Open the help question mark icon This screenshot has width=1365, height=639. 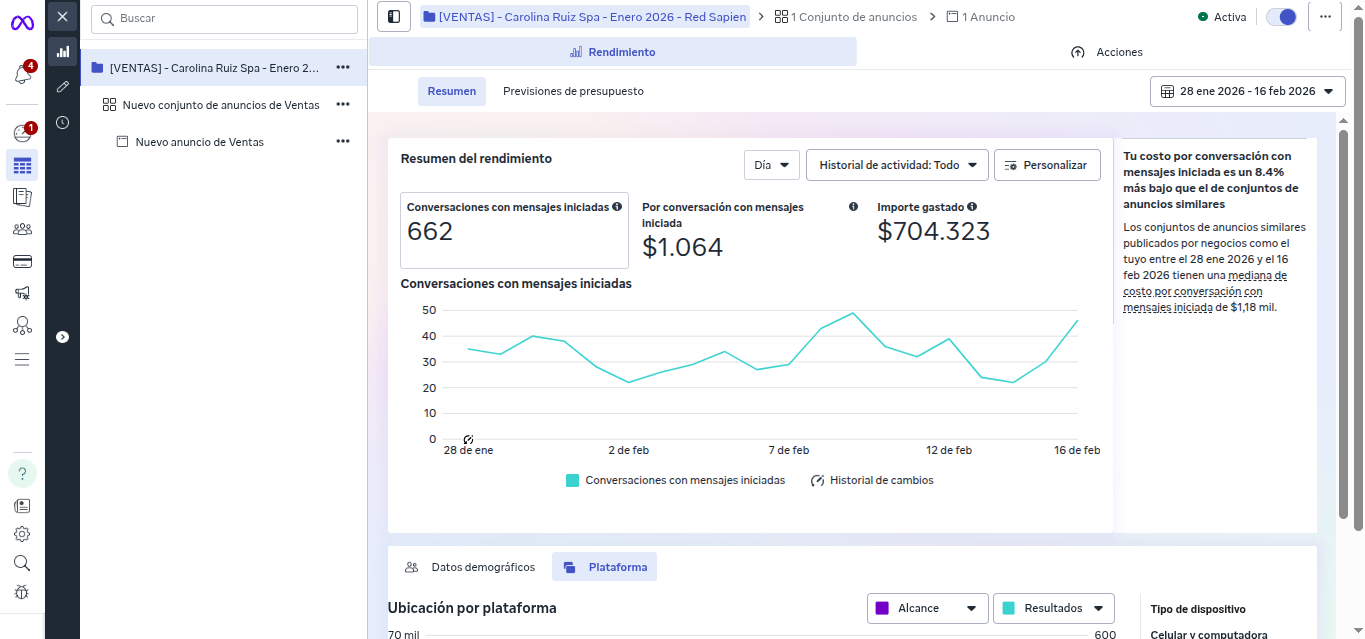pyautogui.click(x=22, y=473)
